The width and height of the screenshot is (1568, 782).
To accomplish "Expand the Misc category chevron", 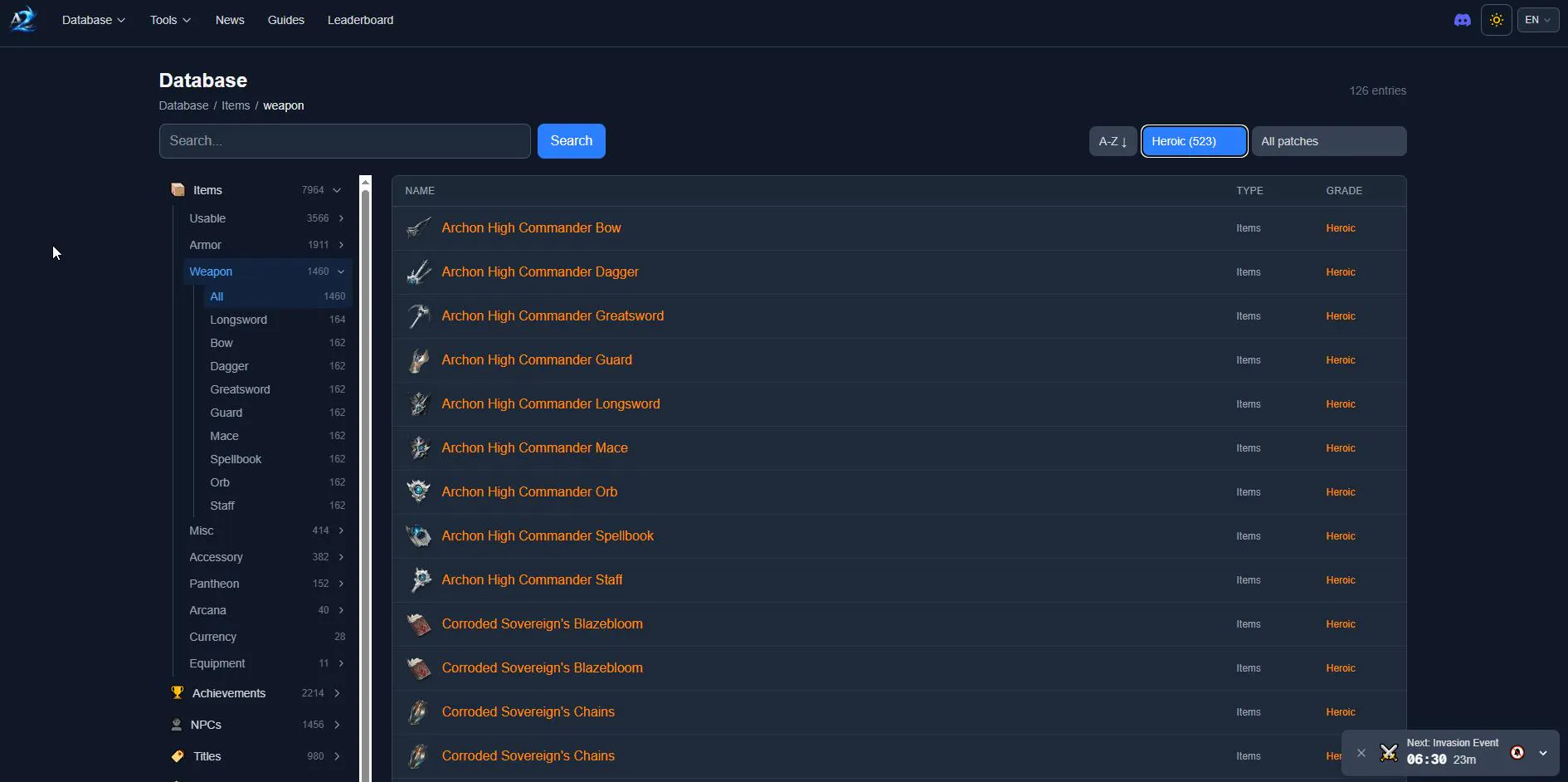I will (341, 530).
